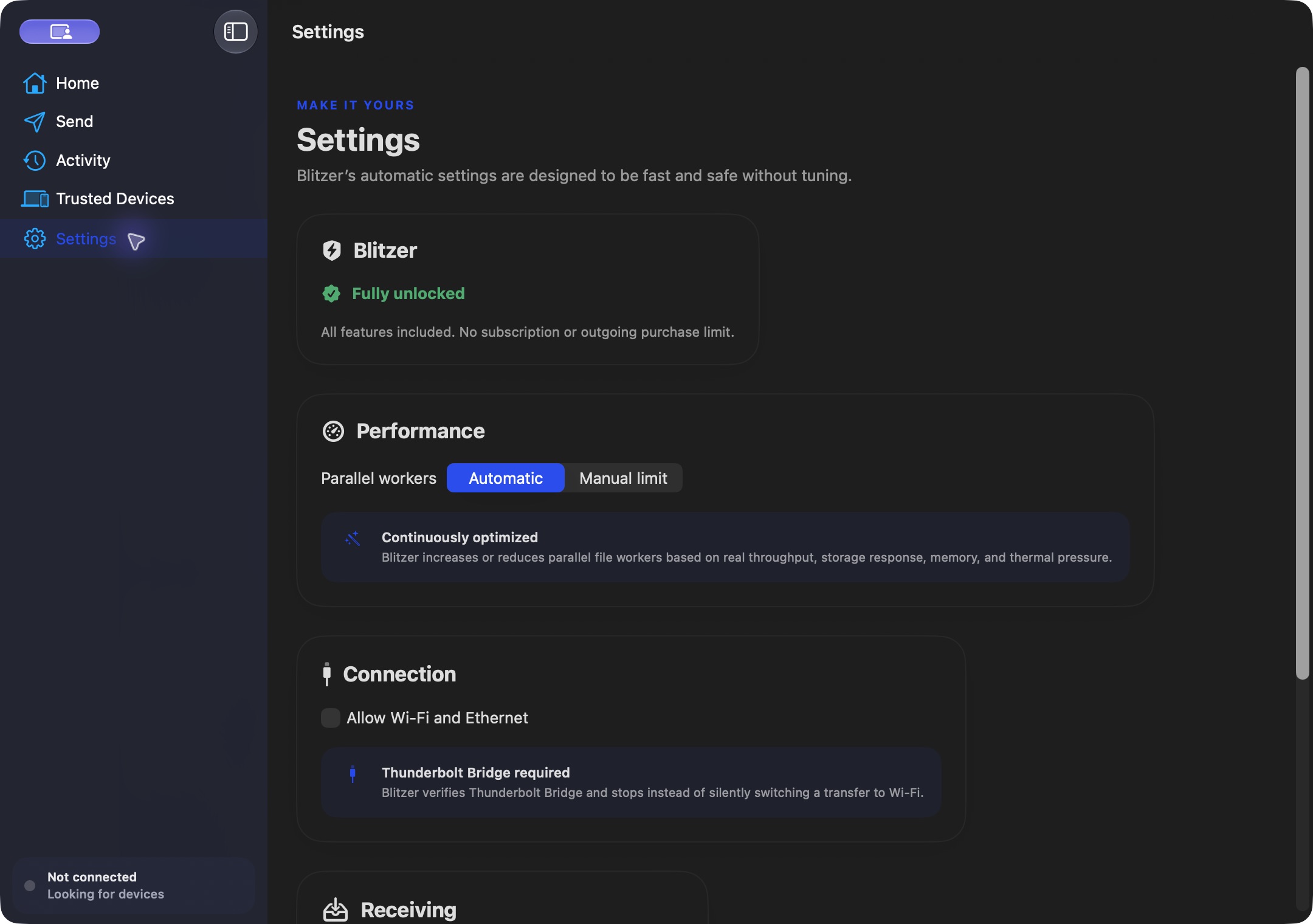1313x924 pixels.
Task: Click the vertical scrollbar thumb
Action: (1302, 373)
